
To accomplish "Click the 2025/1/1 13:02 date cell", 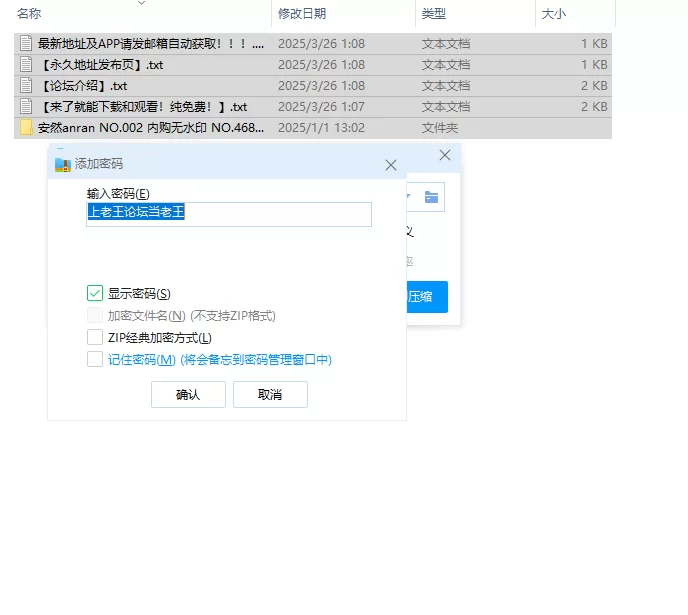I will click(x=321, y=128).
